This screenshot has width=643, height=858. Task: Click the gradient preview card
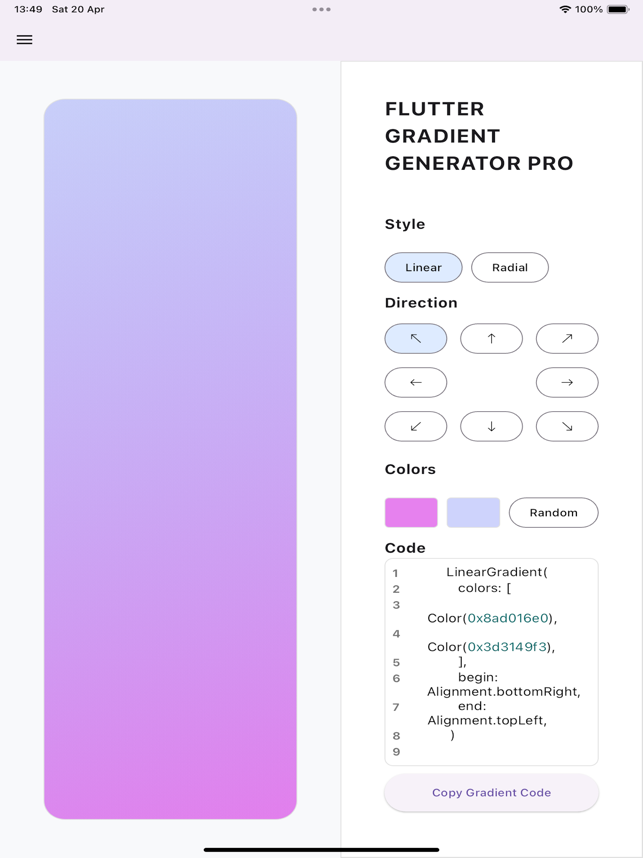tap(170, 459)
